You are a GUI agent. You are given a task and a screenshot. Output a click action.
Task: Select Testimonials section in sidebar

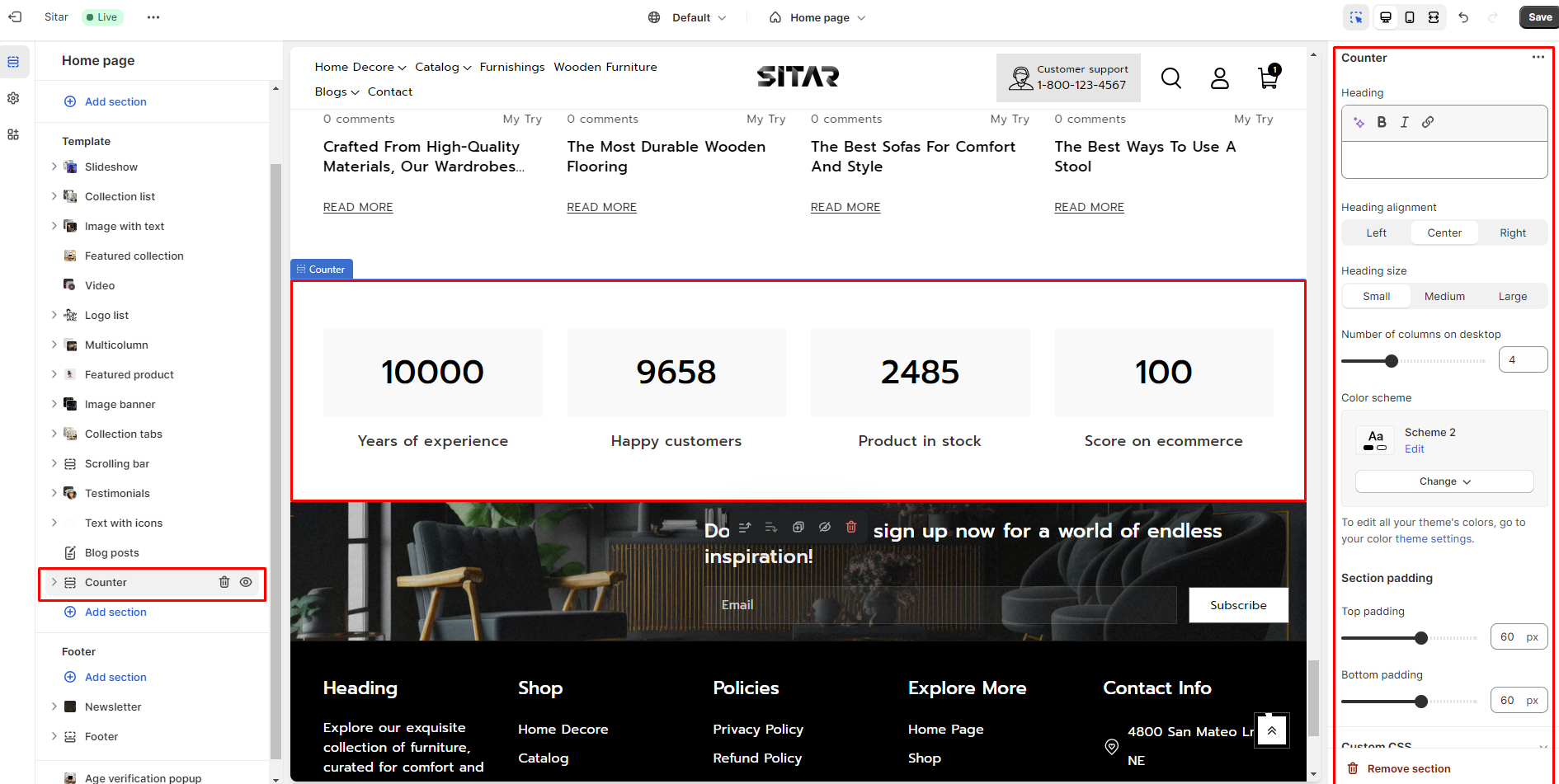coord(117,493)
